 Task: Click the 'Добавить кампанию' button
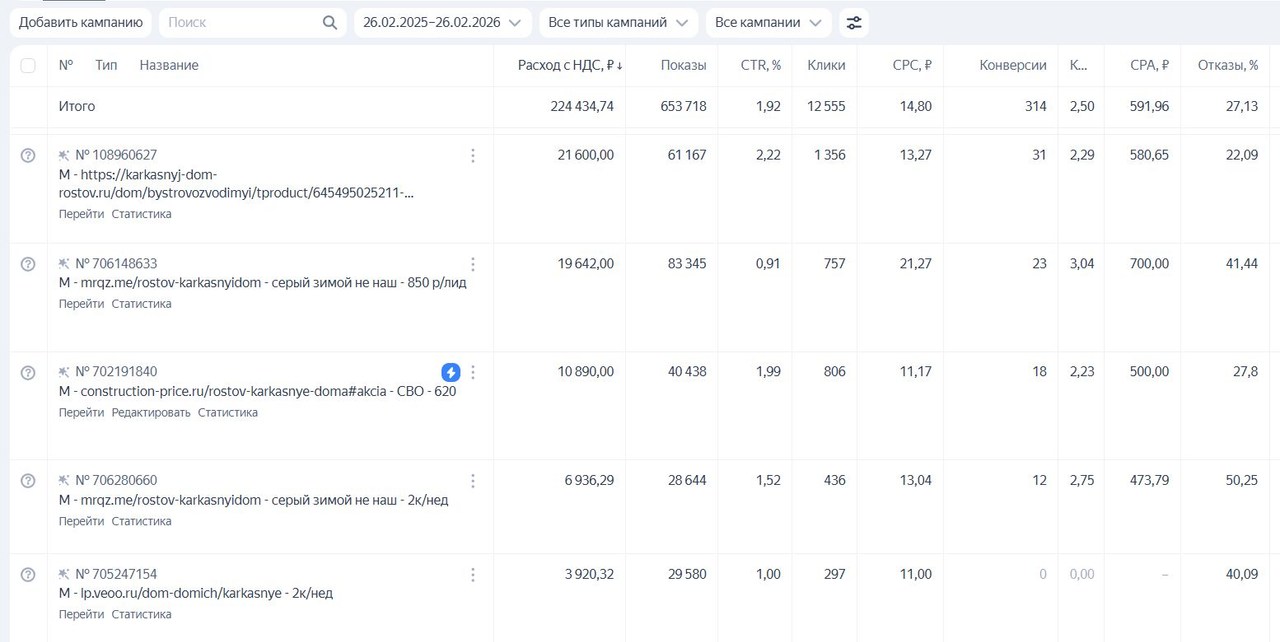point(80,23)
